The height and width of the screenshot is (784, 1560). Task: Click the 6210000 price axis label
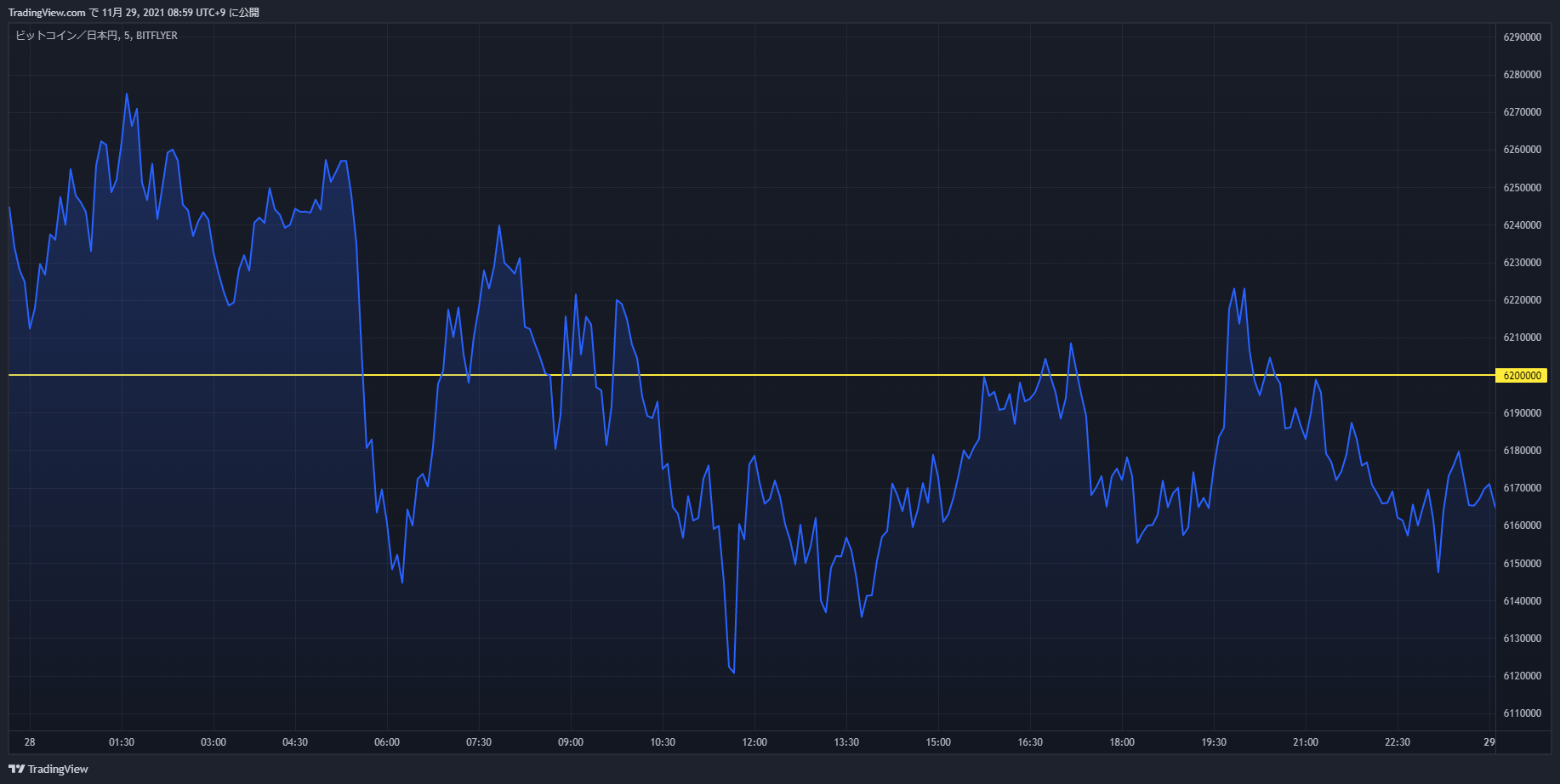(1522, 338)
